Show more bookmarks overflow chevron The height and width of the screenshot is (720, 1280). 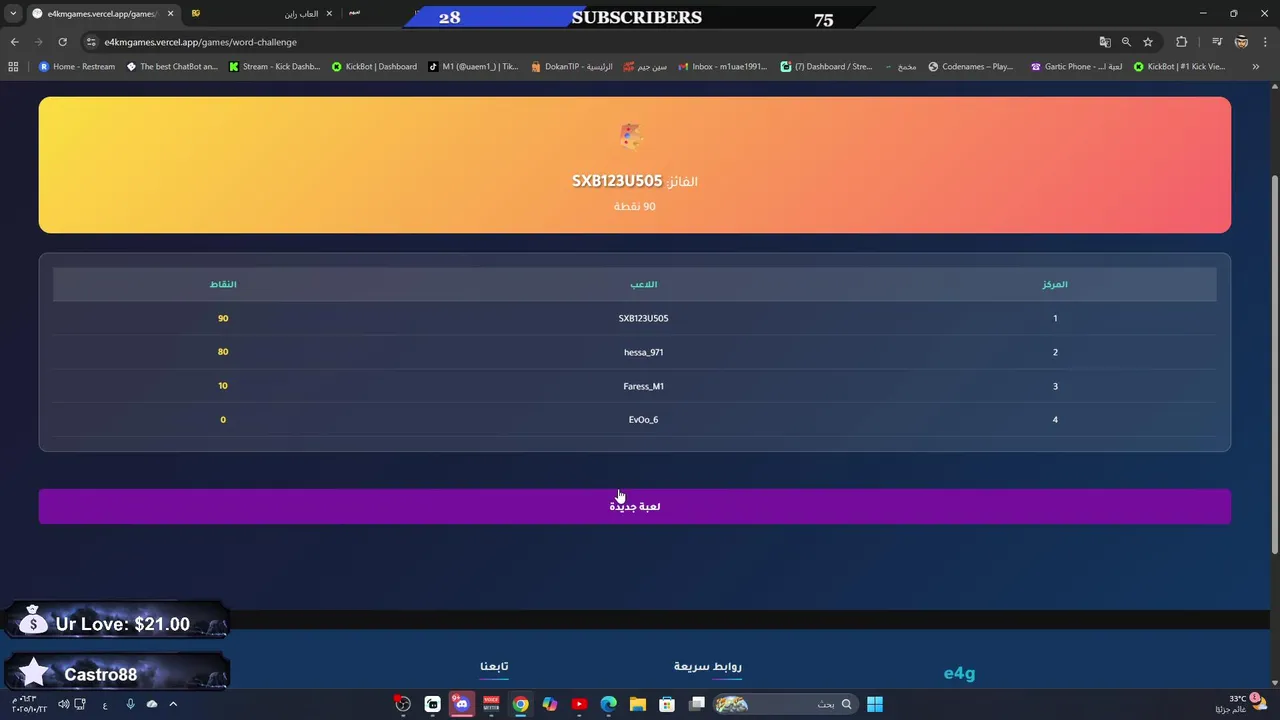(1256, 67)
